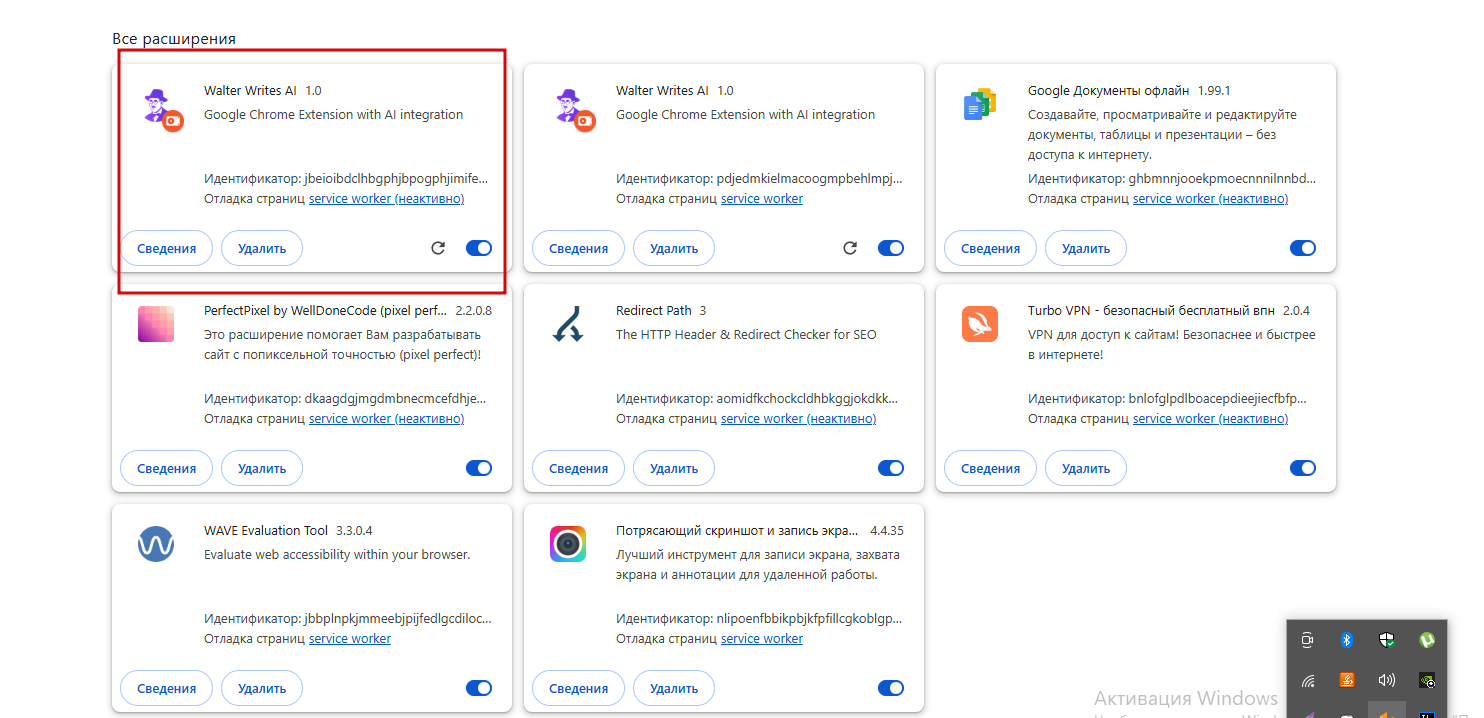Click the screenshot recorder camera lens icon

pyautogui.click(x=568, y=545)
